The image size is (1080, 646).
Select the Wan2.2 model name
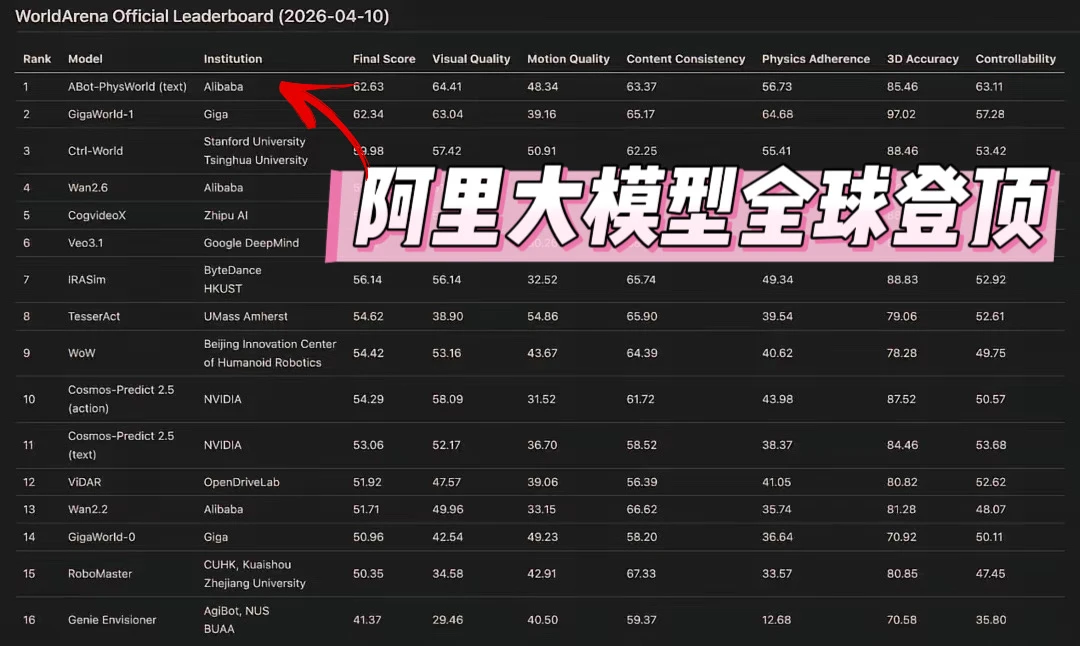point(87,510)
